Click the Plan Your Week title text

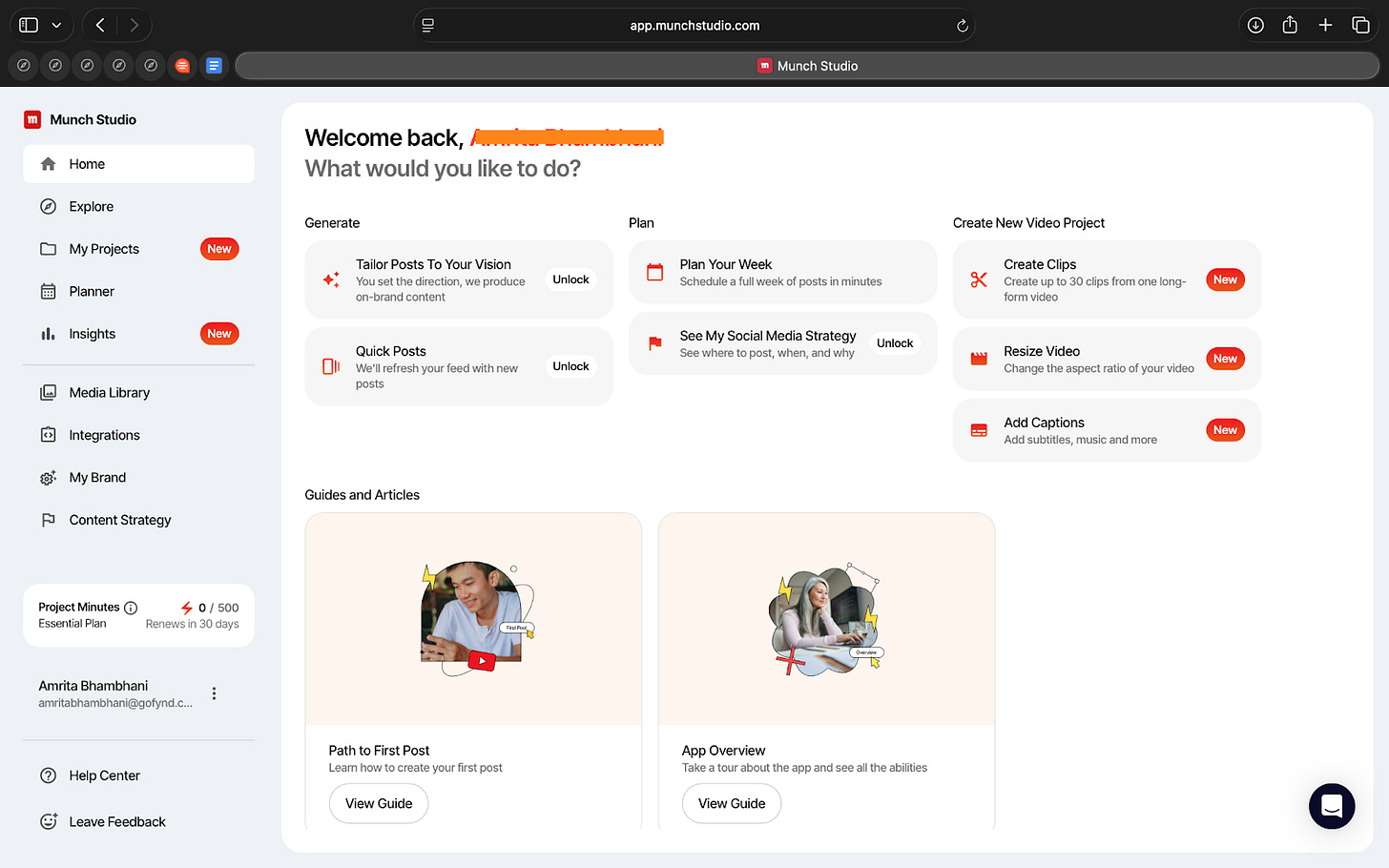click(x=726, y=264)
